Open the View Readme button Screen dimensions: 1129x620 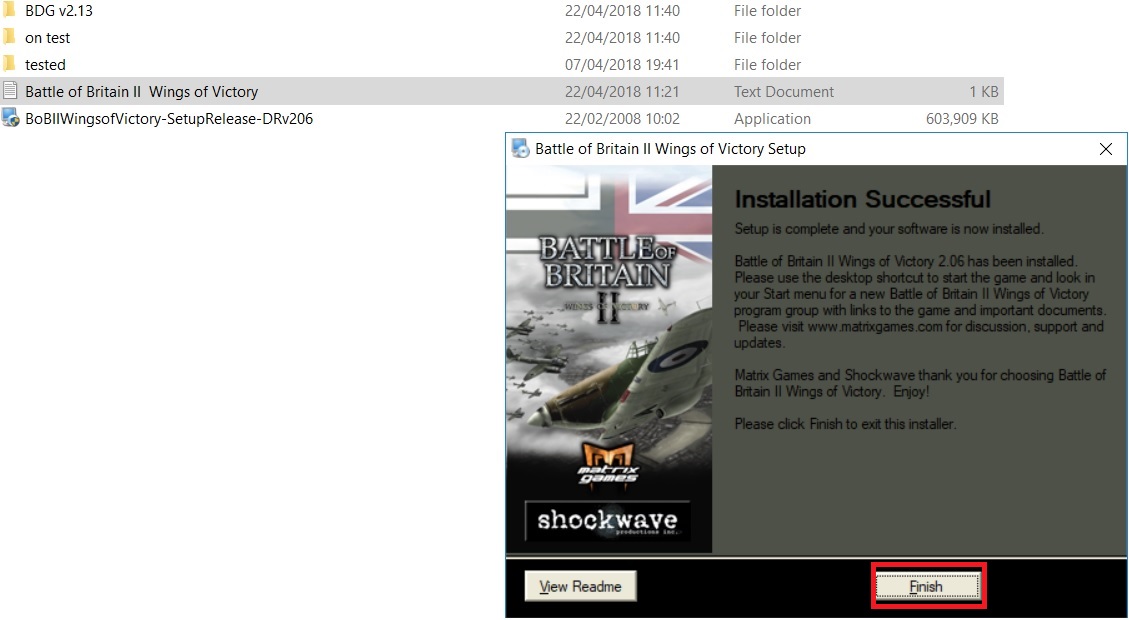pyautogui.click(x=580, y=586)
